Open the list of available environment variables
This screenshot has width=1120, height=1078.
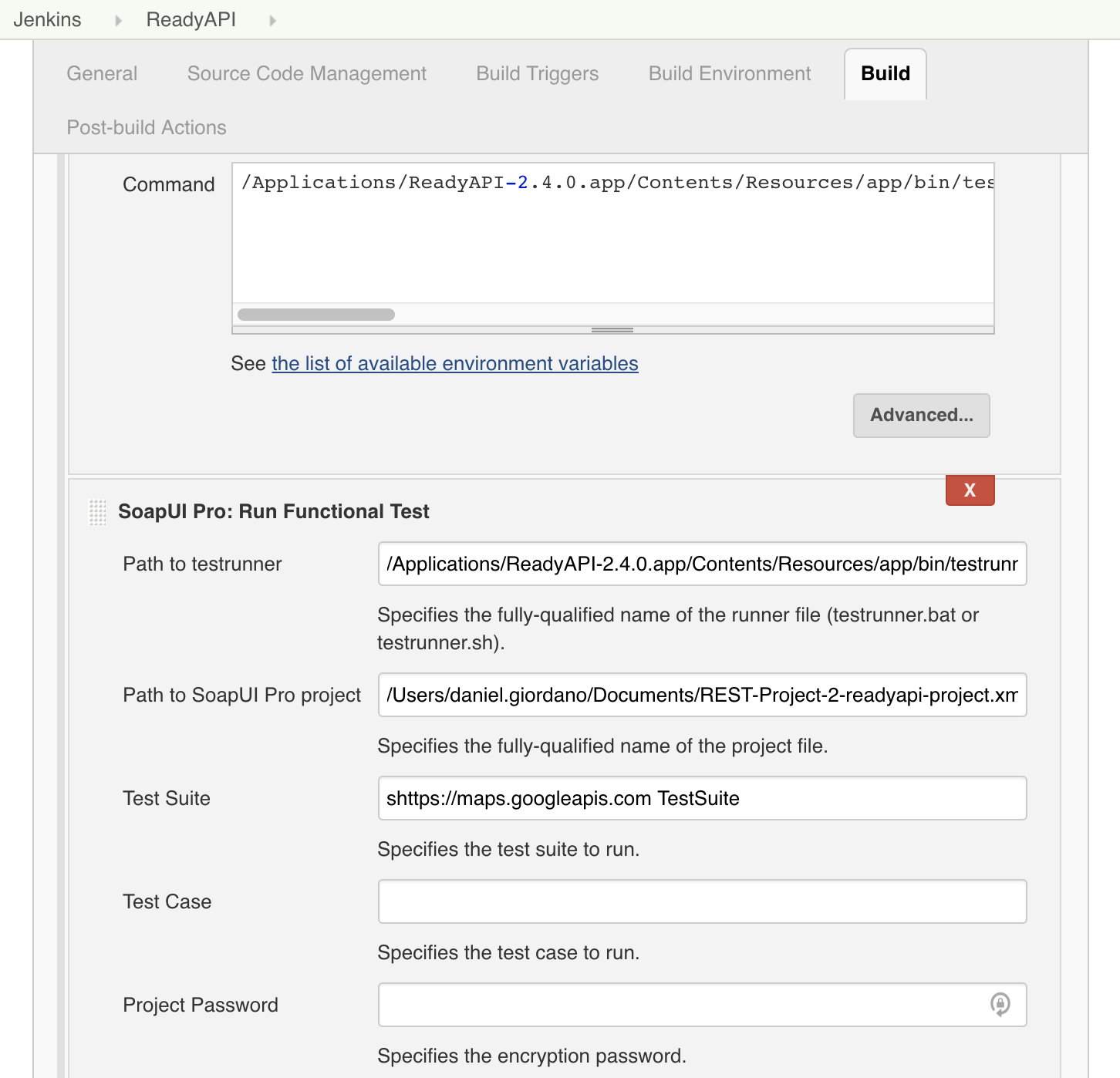[454, 363]
